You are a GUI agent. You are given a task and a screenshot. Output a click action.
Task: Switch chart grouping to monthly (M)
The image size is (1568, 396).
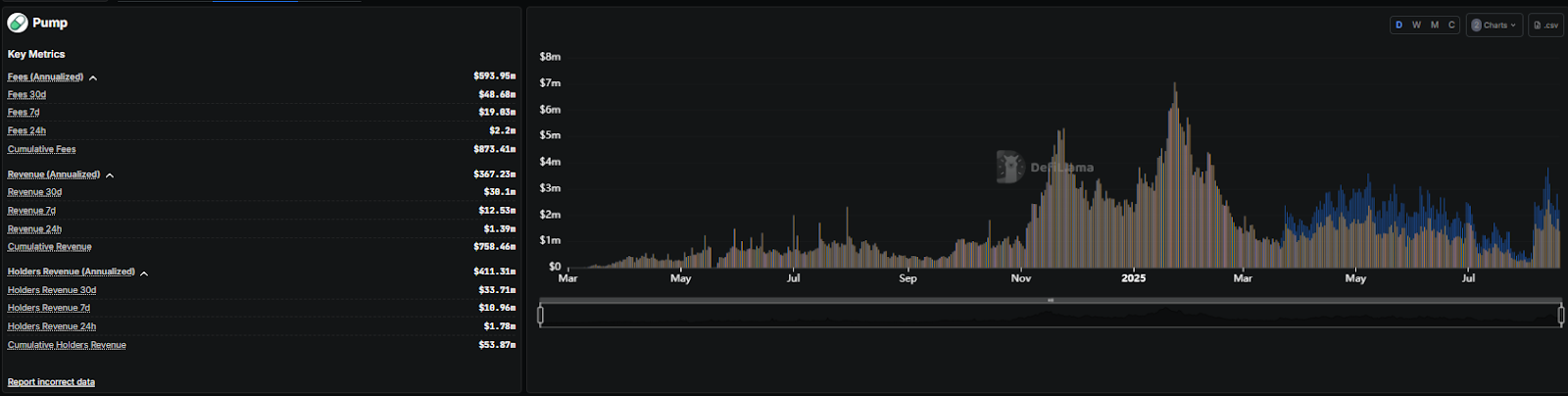click(1435, 25)
